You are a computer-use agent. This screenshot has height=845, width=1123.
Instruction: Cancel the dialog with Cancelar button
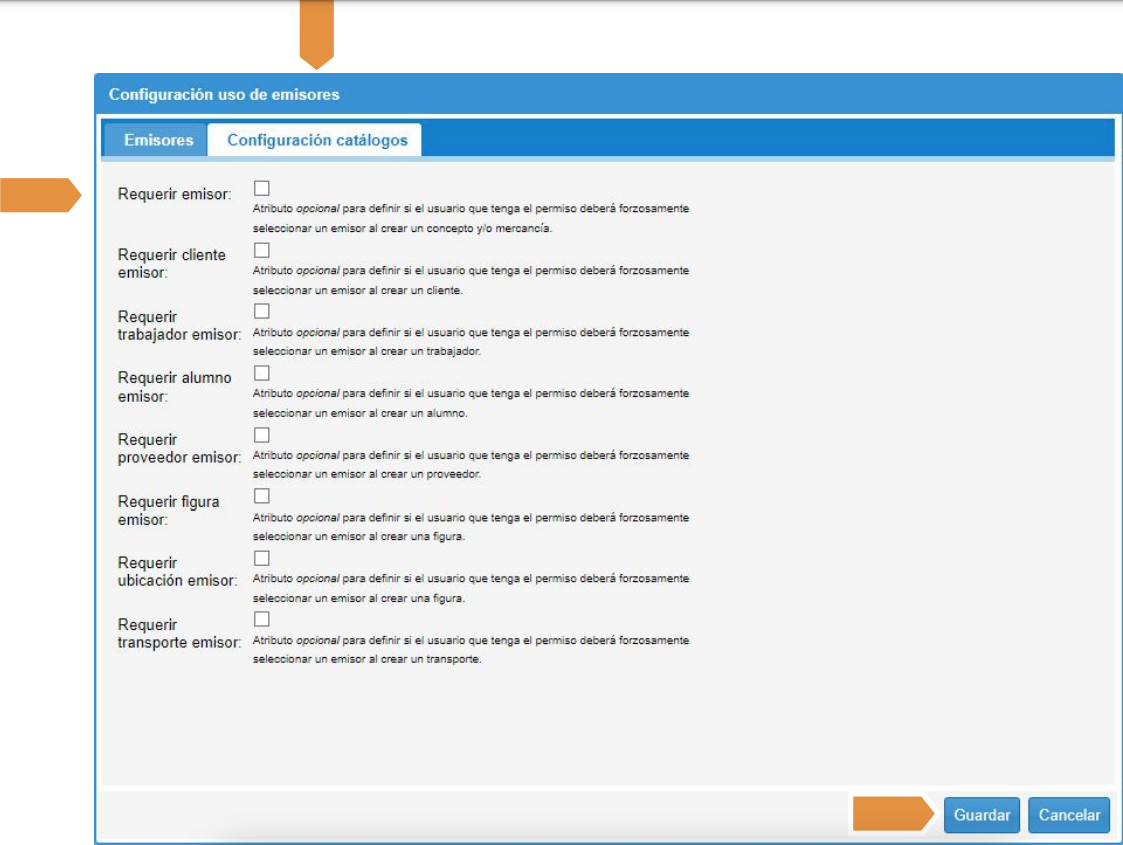pyautogui.click(x=1069, y=815)
